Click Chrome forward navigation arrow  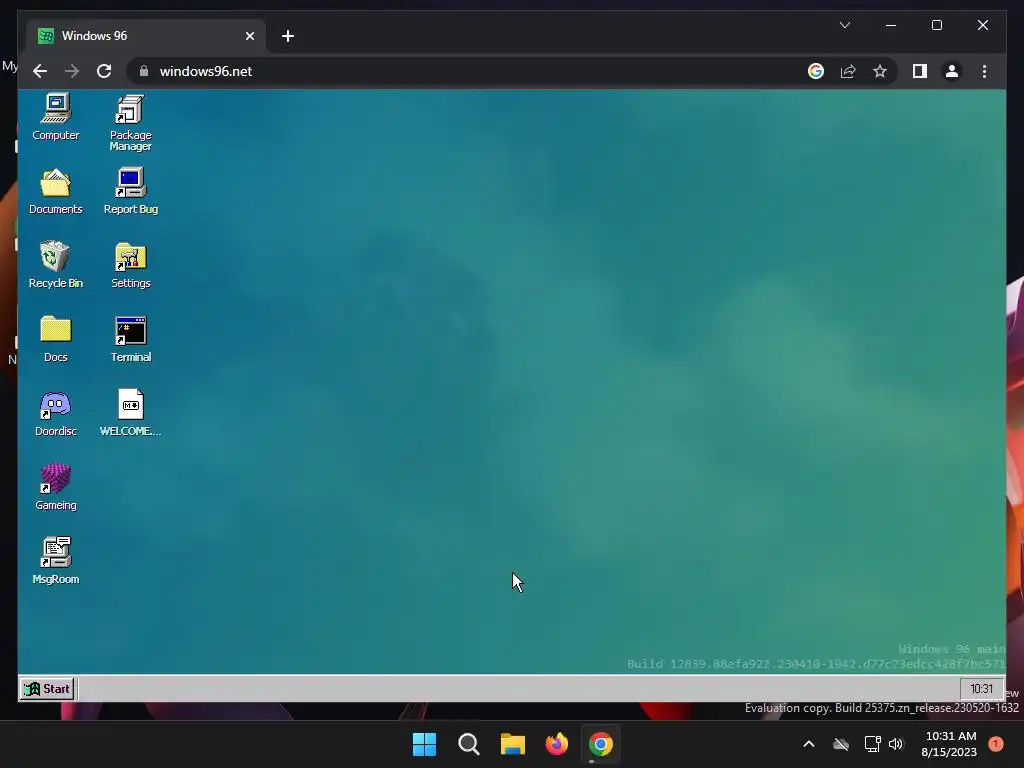coord(72,71)
